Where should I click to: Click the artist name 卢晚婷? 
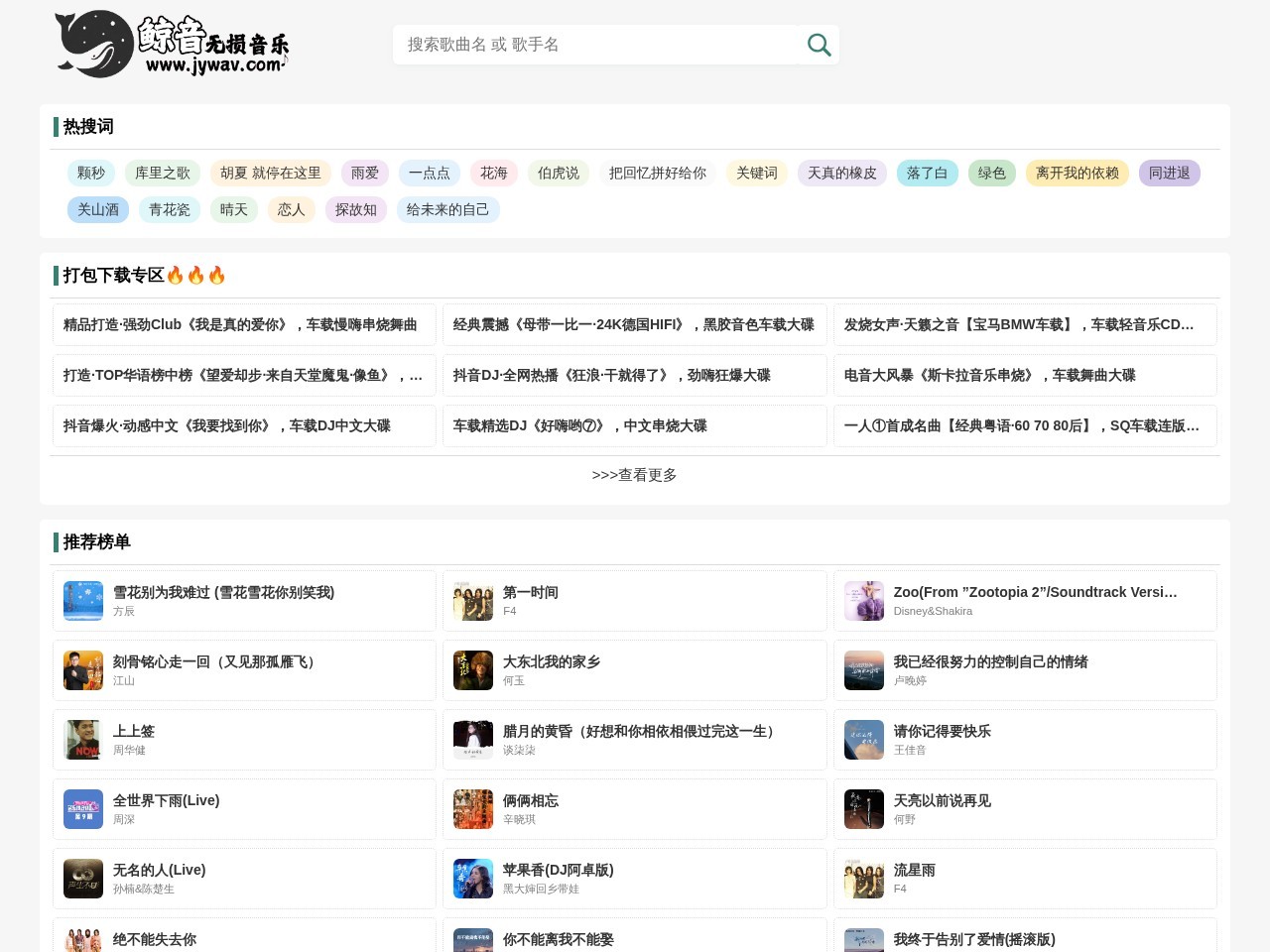911,681
